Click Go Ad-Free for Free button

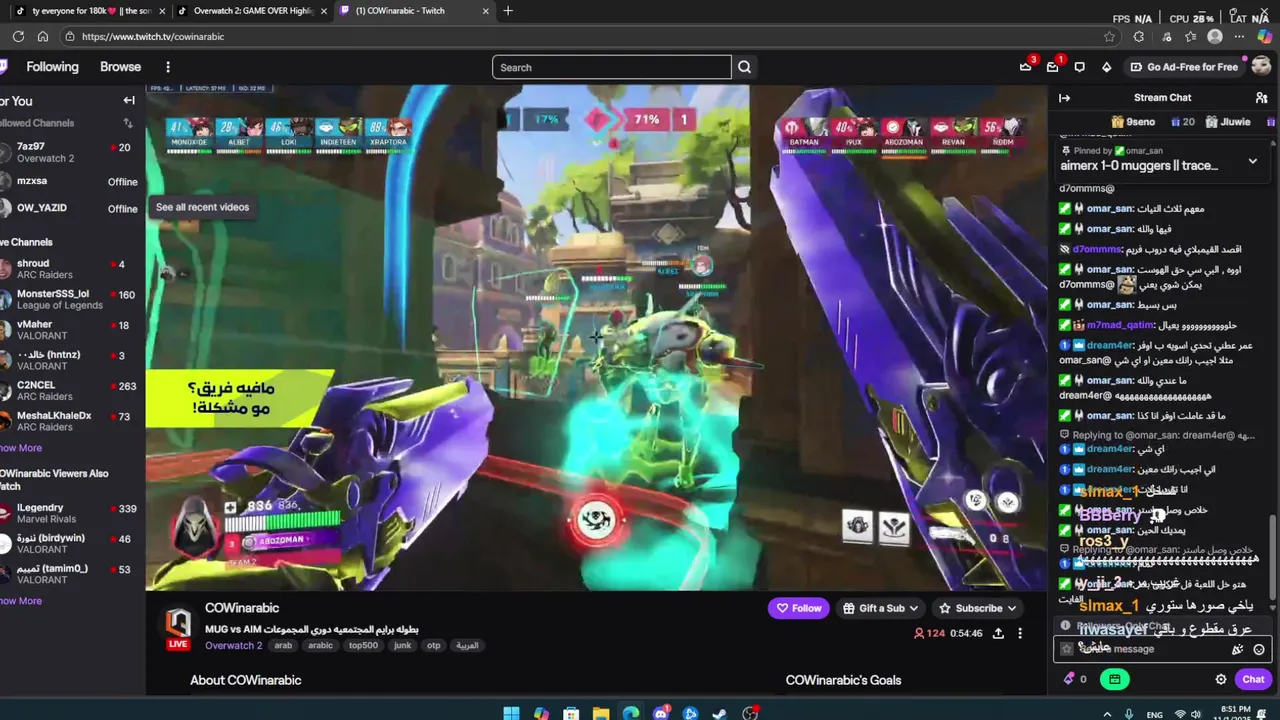(1183, 67)
